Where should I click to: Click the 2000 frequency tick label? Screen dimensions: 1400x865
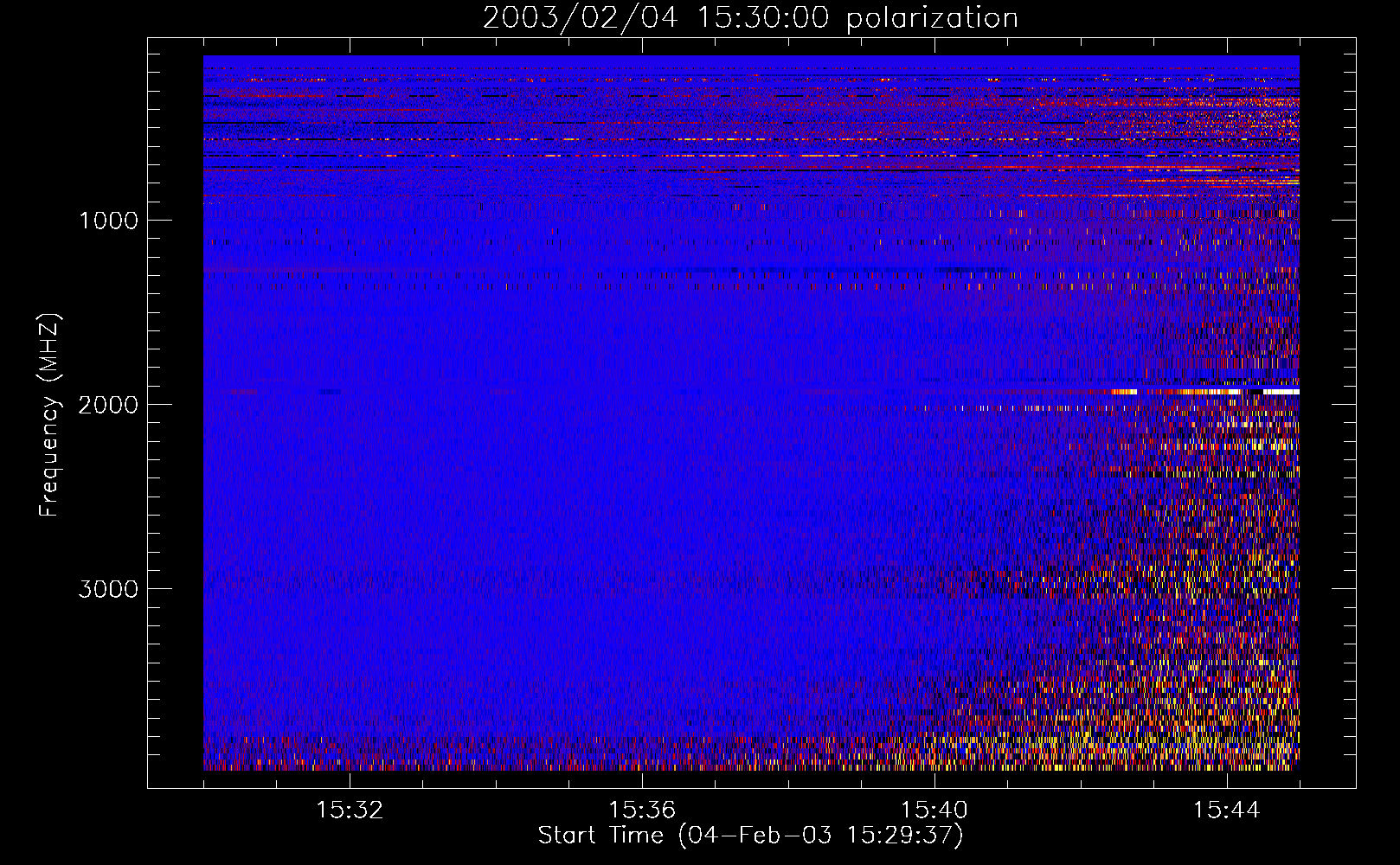(108, 405)
